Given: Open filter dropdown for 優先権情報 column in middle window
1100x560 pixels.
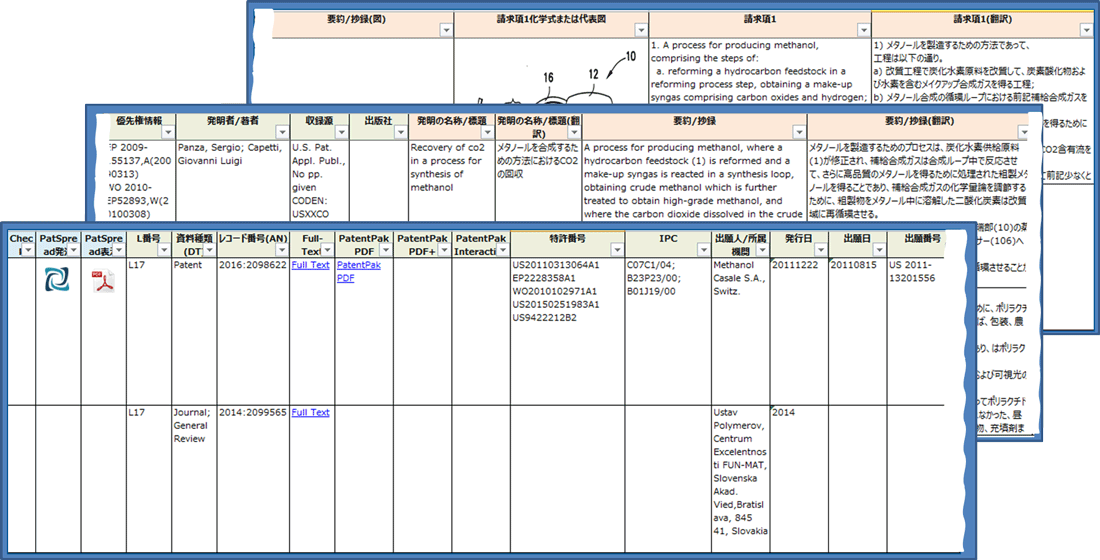Looking at the screenshot, I should [x=167, y=133].
